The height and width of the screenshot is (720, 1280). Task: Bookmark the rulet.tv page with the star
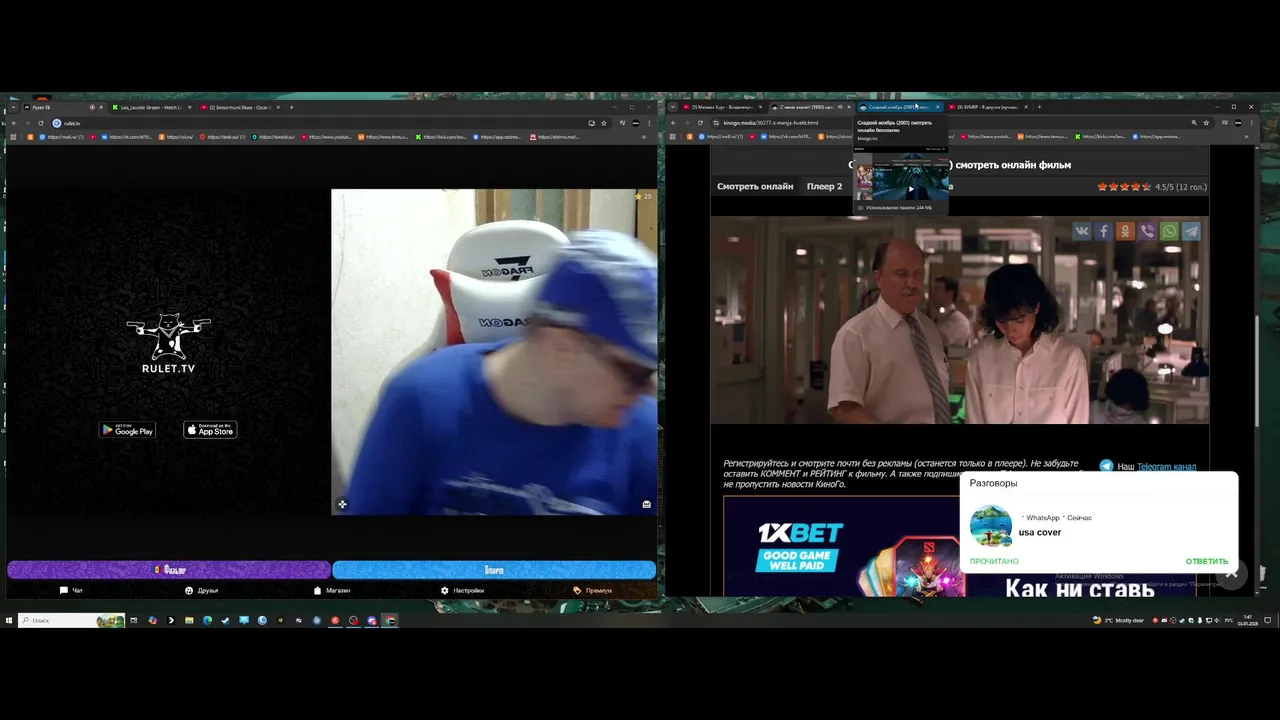(603, 123)
